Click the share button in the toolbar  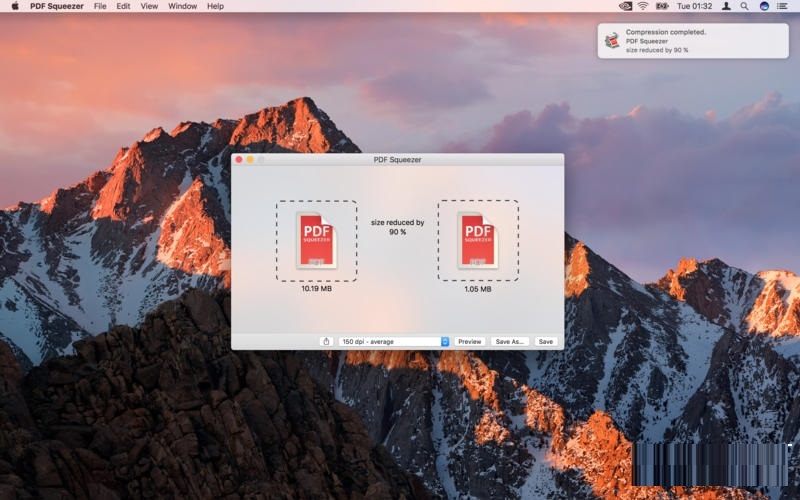(x=326, y=341)
